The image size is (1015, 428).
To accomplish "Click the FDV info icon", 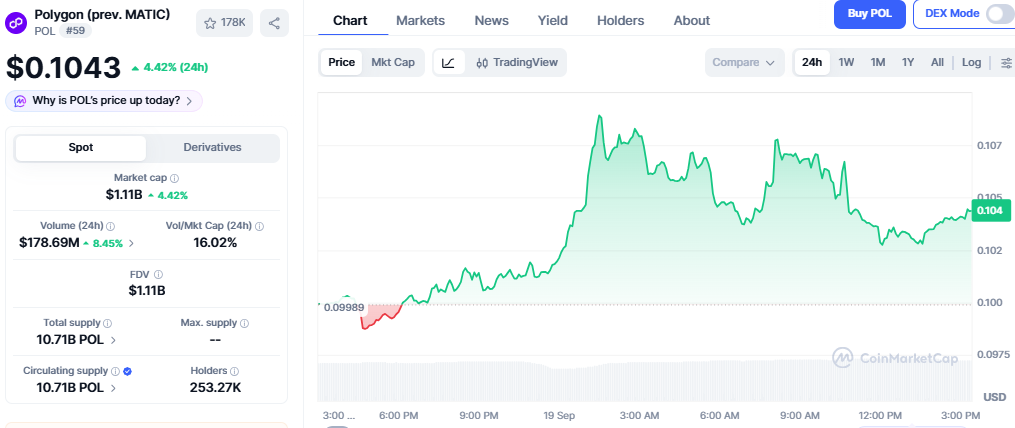I will tap(159, 275).
